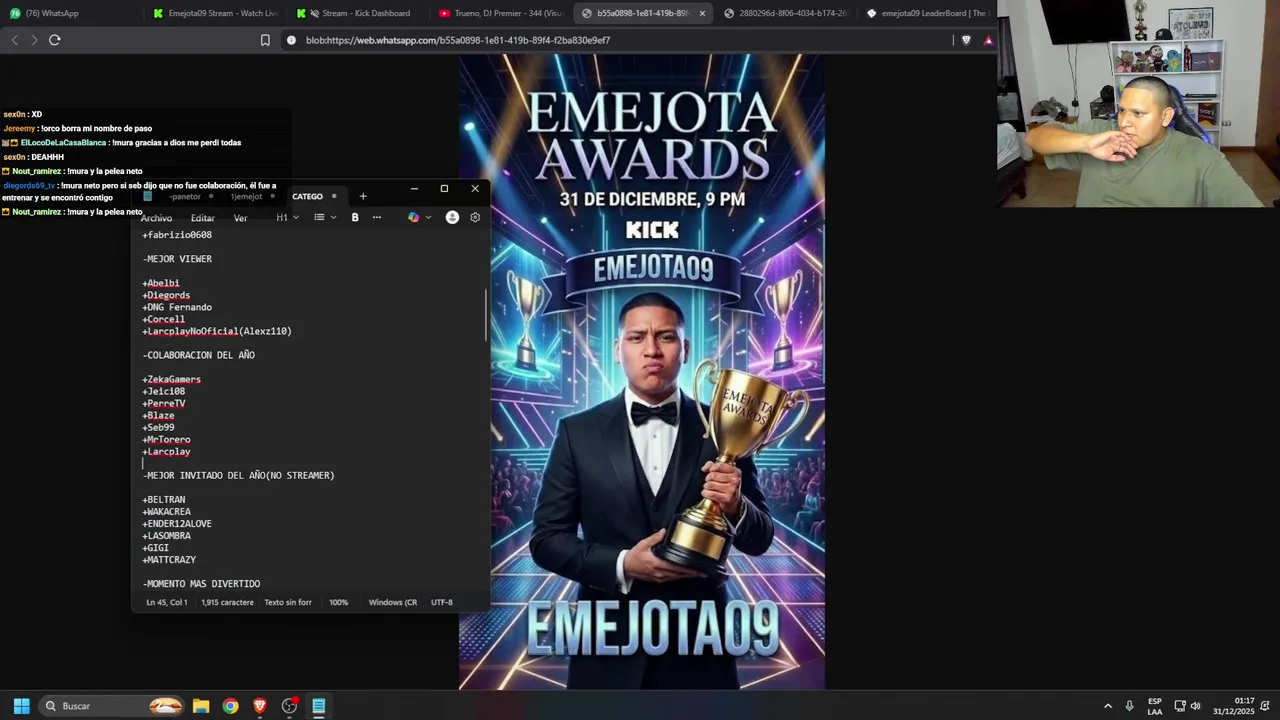Click the -MEJOR VIEWER heading text
Viewport: 1280px width, 720px height.
pos(177,259)
